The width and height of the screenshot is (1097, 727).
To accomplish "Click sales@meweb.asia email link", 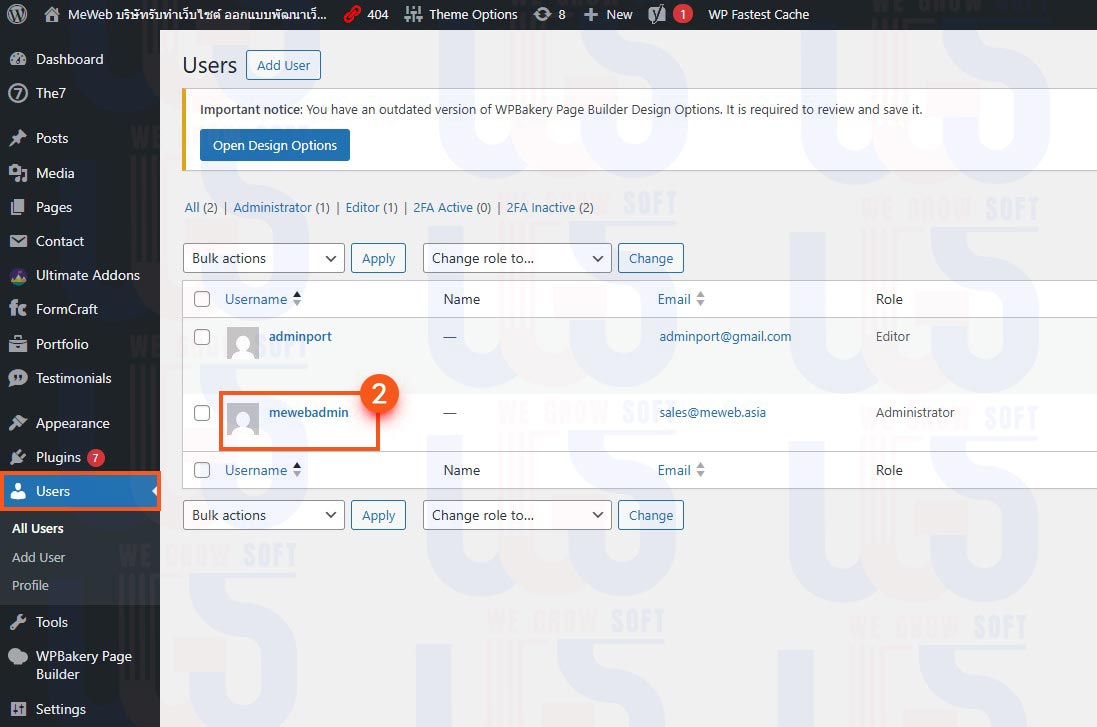I will tap(712, 413).
